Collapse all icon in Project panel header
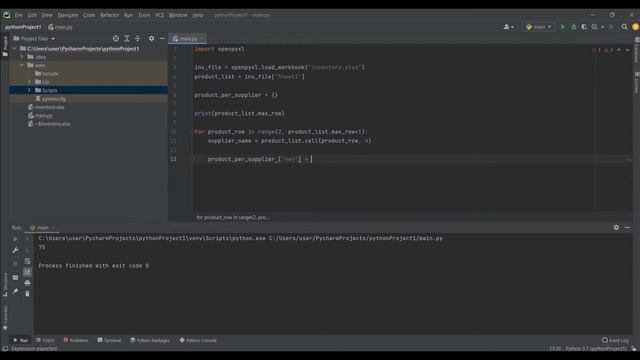 (138, 38)
